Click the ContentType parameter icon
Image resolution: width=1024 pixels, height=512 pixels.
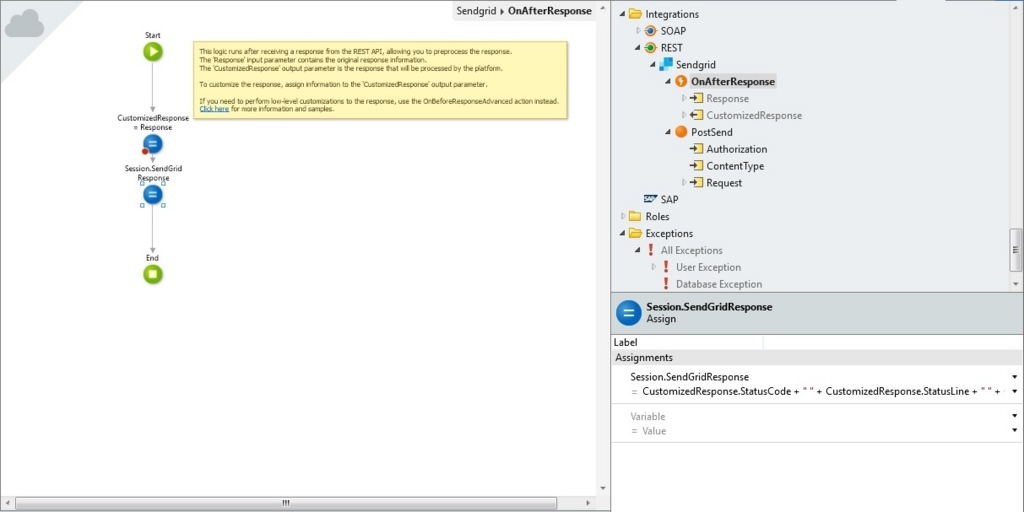[696, 166]
